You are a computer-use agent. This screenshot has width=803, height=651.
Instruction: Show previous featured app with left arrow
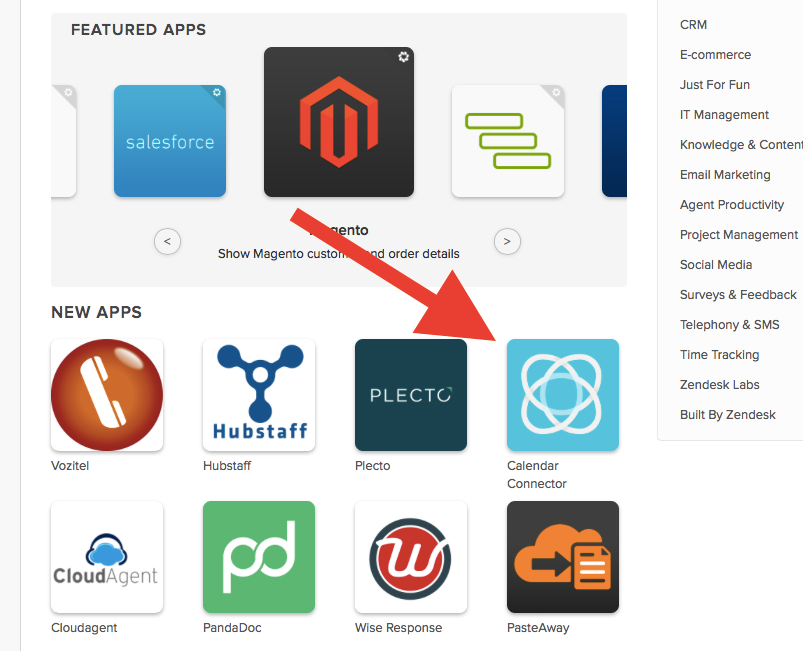point(167,241)
